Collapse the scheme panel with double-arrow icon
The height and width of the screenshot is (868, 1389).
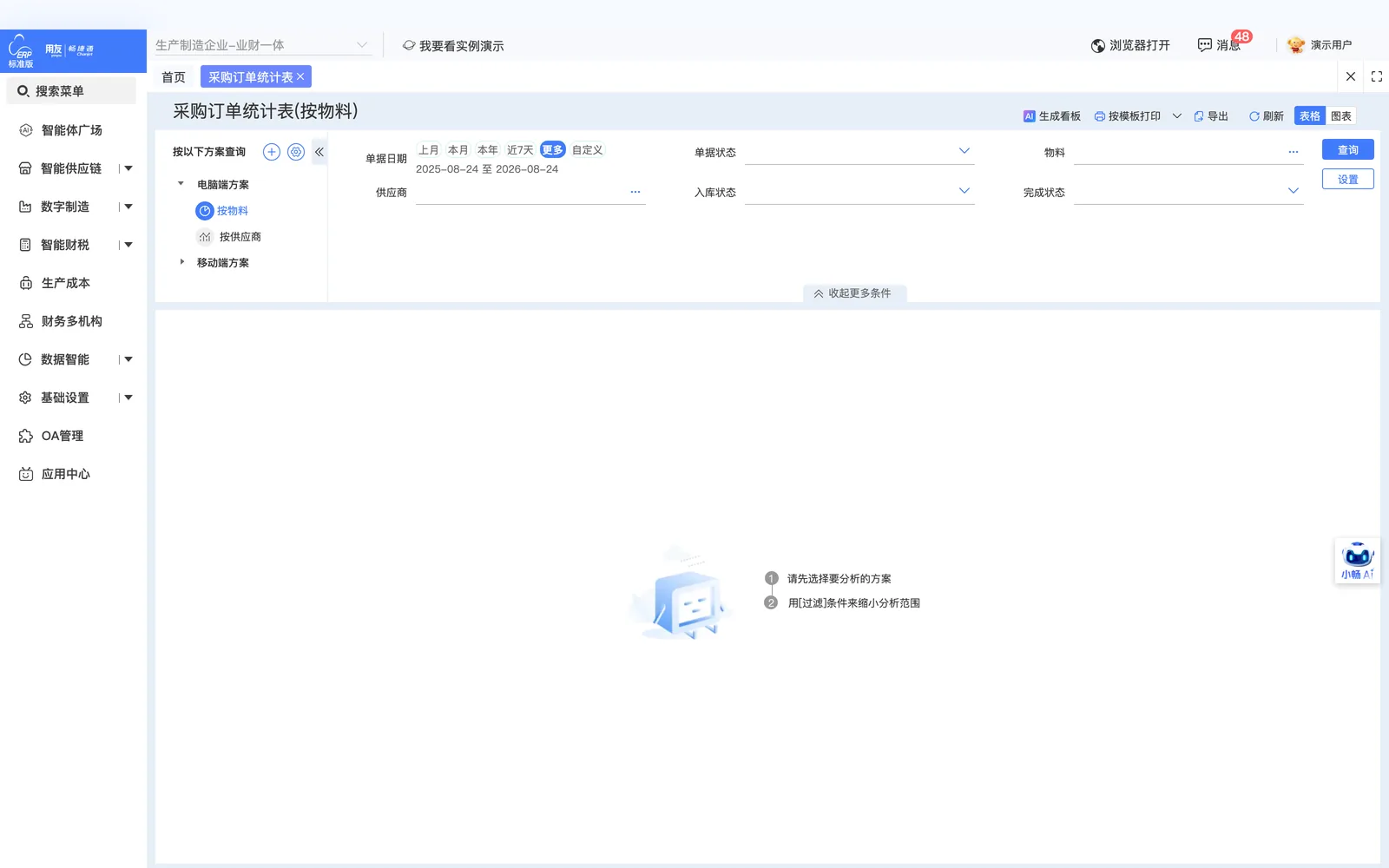click(319, 152)
